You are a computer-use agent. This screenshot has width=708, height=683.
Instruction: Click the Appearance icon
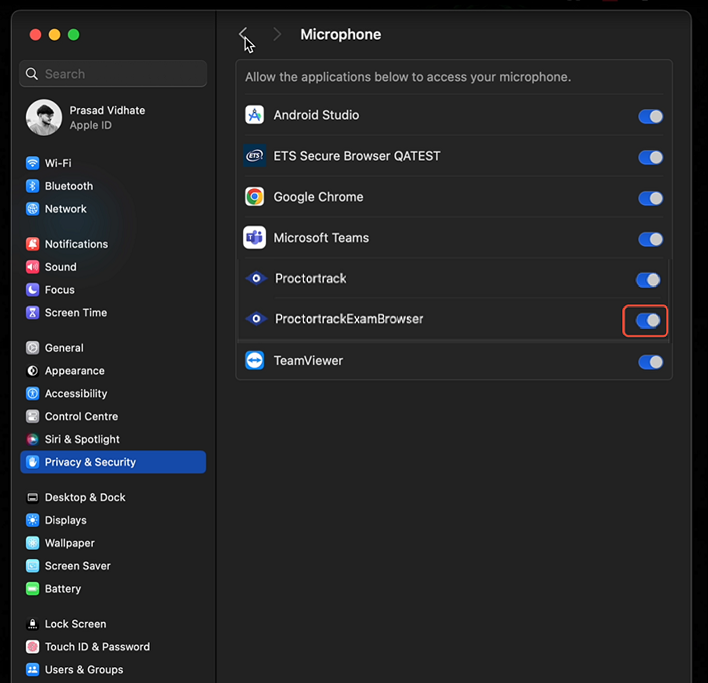tap(33, 371)
